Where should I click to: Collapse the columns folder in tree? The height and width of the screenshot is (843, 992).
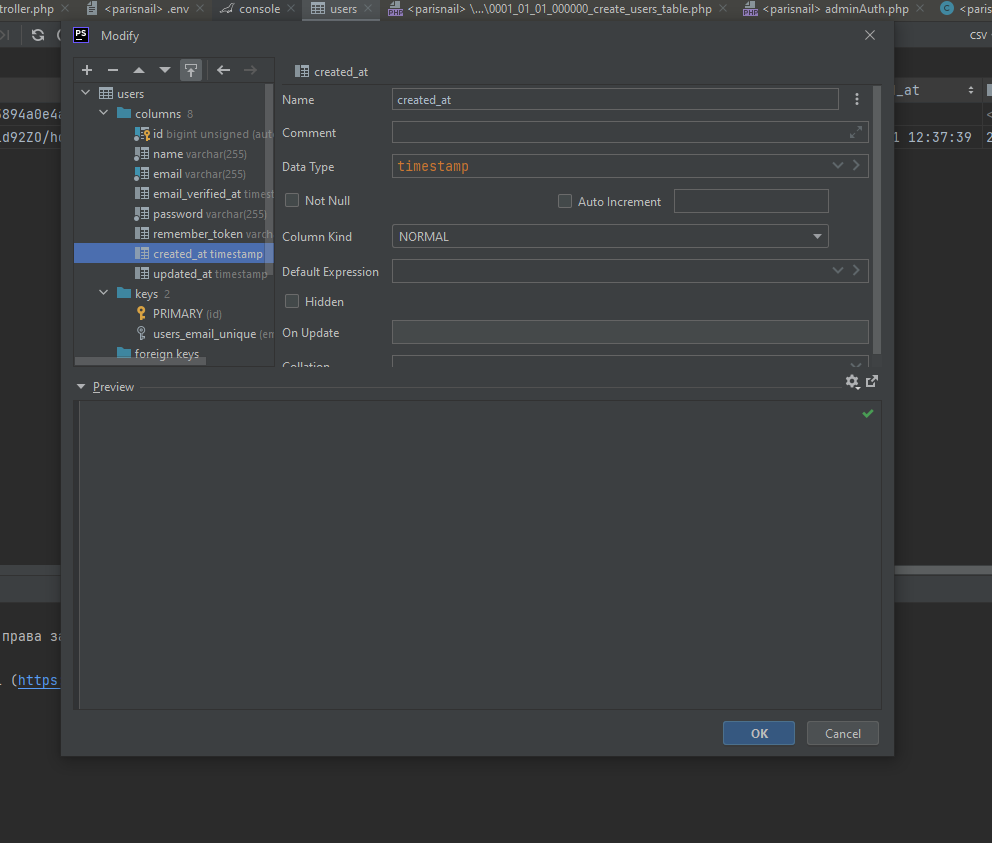click(104, 114)
